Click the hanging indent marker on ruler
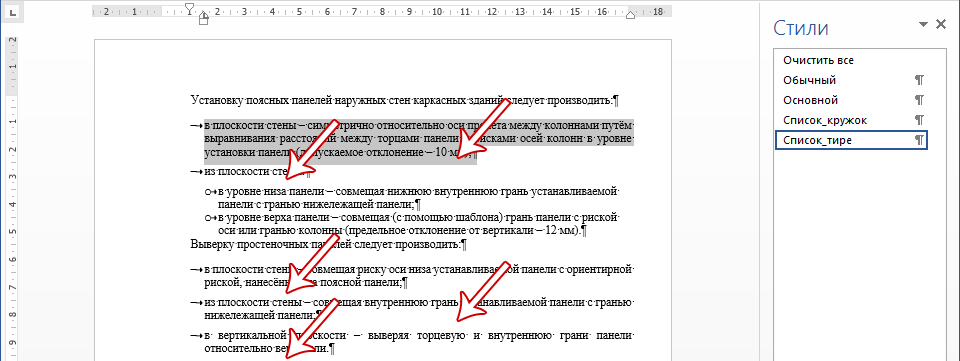The width and height of the screenshot is (960, 361). (203, 14)
